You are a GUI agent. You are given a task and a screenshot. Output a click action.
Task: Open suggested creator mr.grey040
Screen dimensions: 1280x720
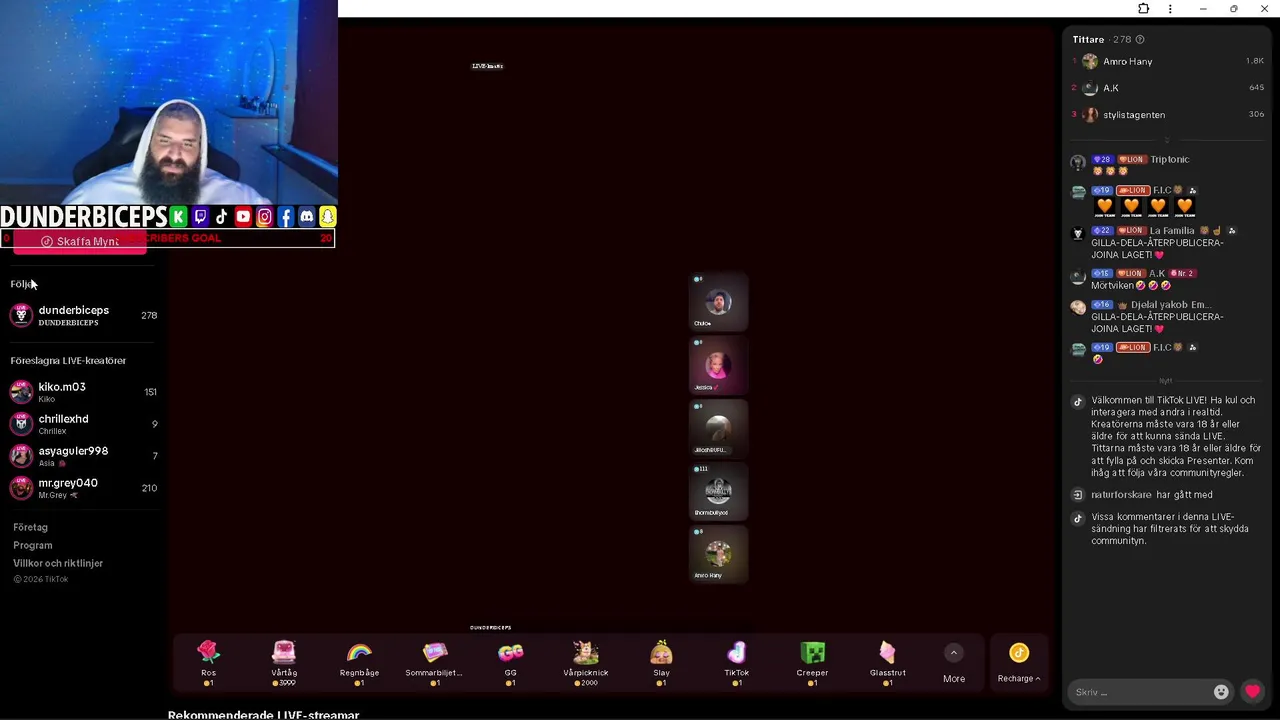84,488
